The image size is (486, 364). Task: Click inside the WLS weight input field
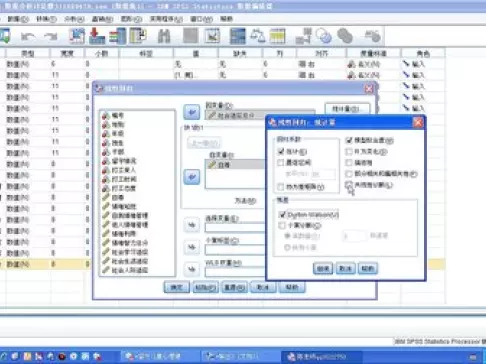[x=235, y=272]
